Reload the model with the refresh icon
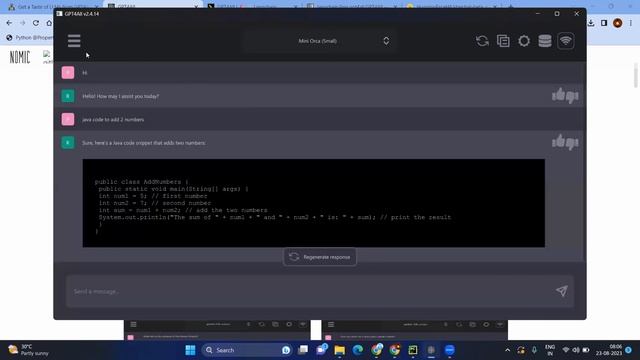Screen dimensions: 640x360 (x=482, y=41)
